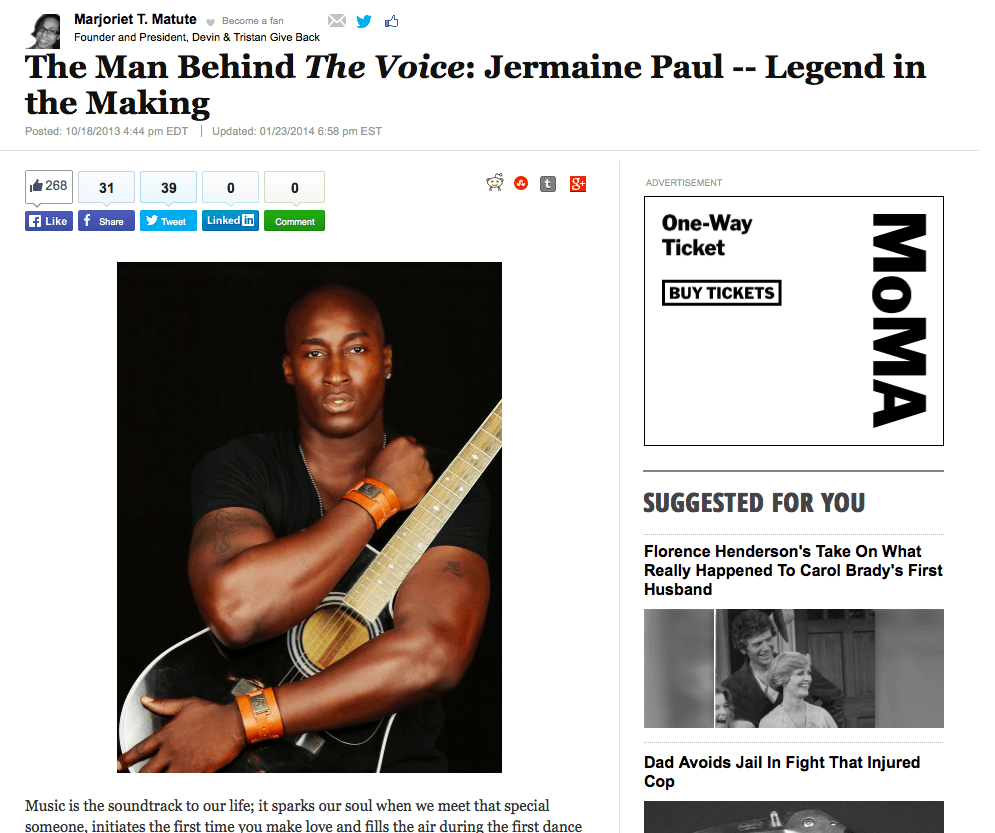Click the Twitter bird icon beside author
The height and width of the screenshot is (833, 995).
pos(364,22)
